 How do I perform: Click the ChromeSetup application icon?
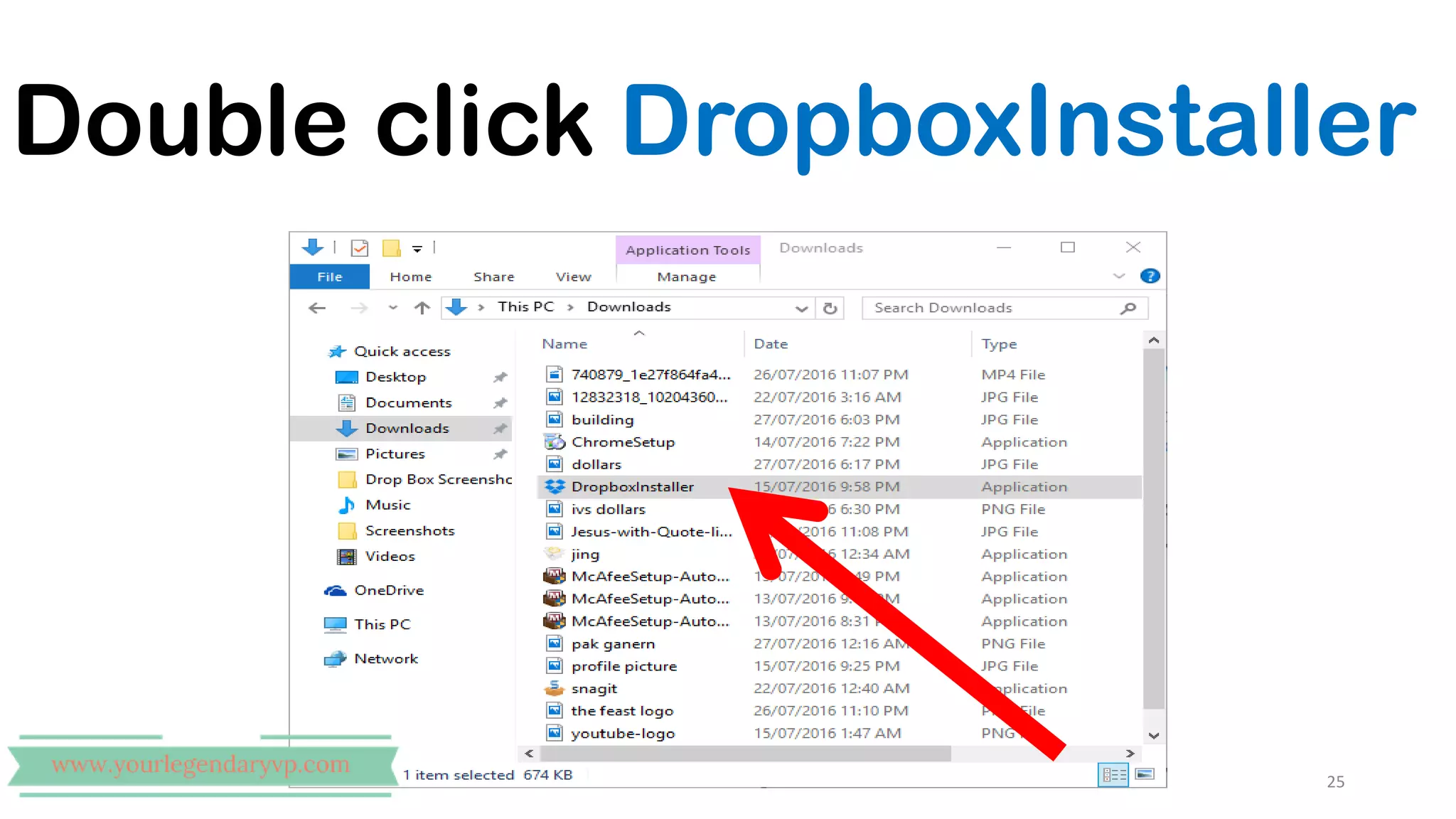point(555,442)
